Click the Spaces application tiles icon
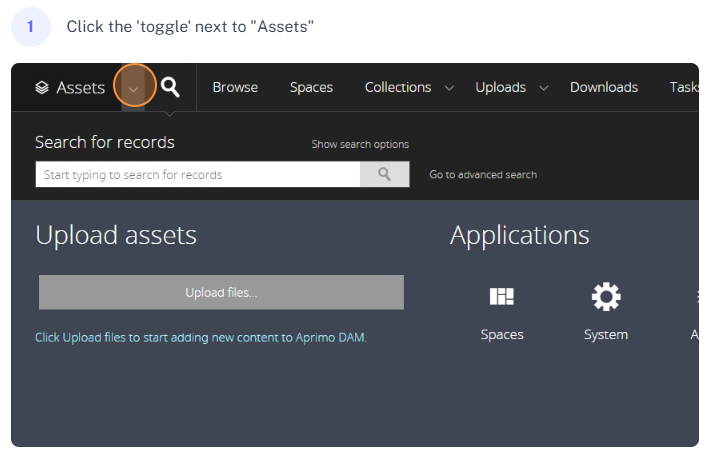 501,296
